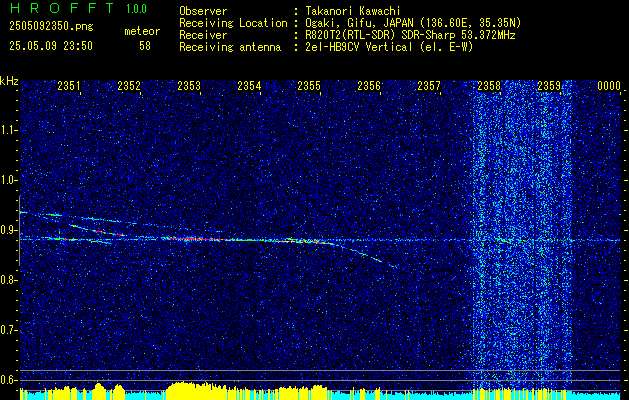The image size is (629, 400).
Task: Click time marker 2359
Action: (549, 85)
